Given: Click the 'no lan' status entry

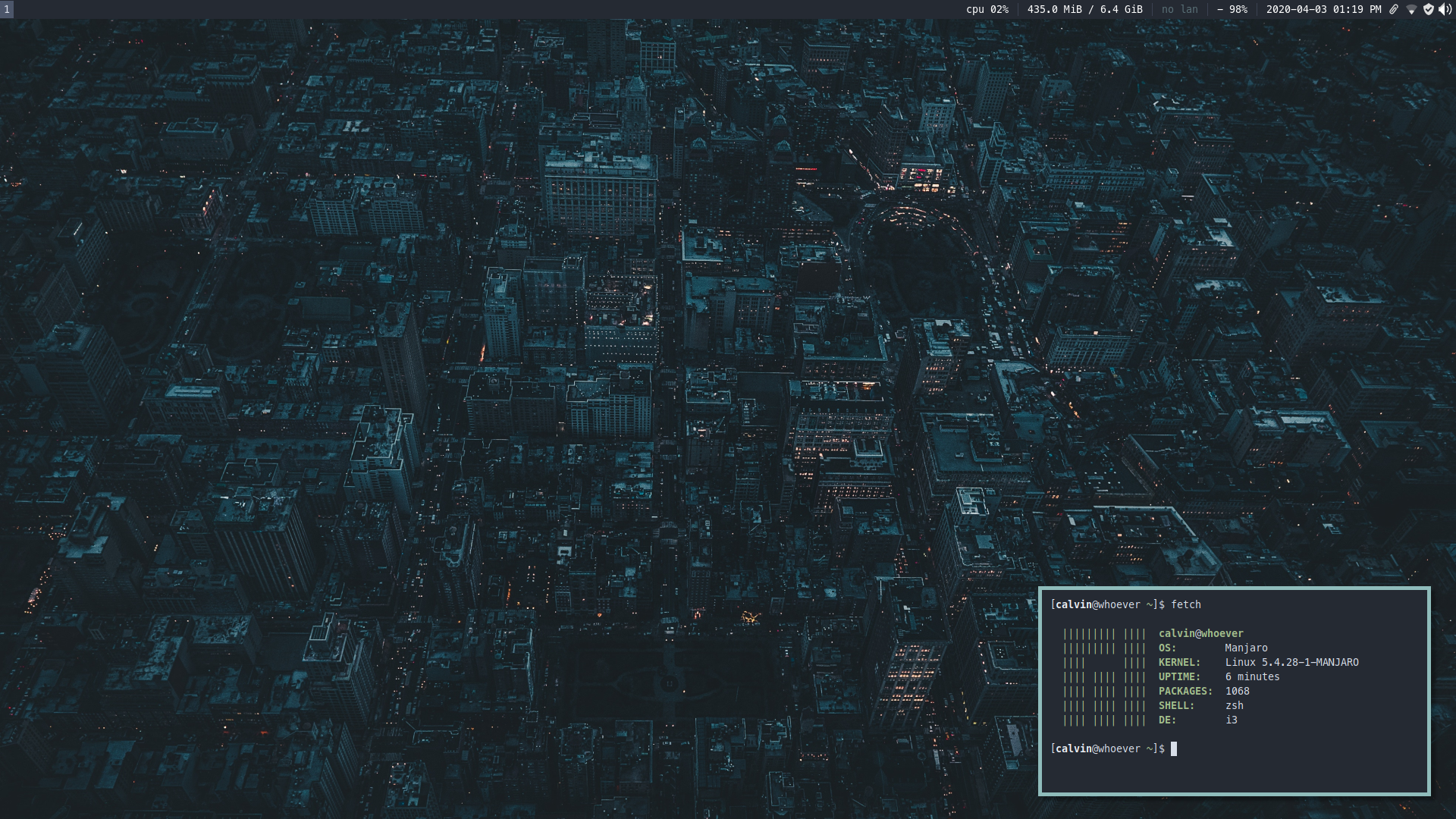Looking at the screenshot, I should [1180, 9].
